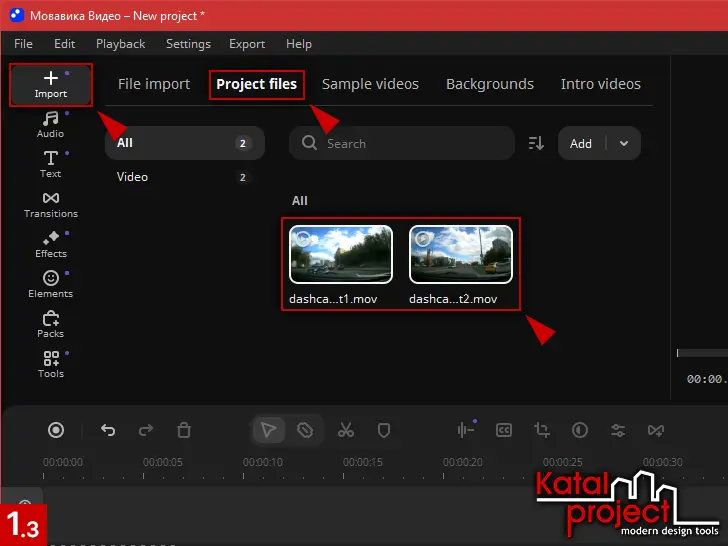The image size is (728, 546).
Task: Open the Transitions panel
Action: [50, 204]
